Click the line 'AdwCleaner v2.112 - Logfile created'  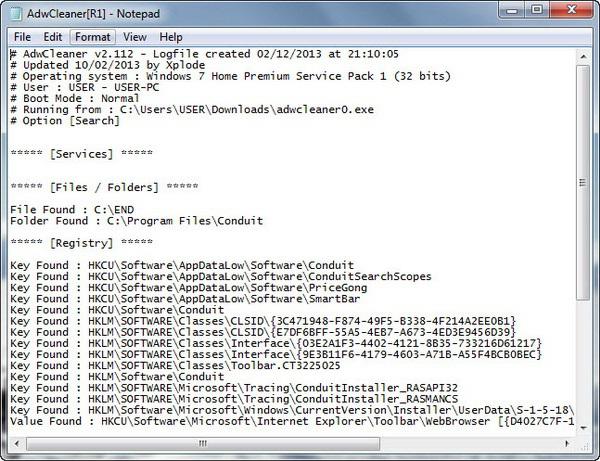[x=205, y=54]
